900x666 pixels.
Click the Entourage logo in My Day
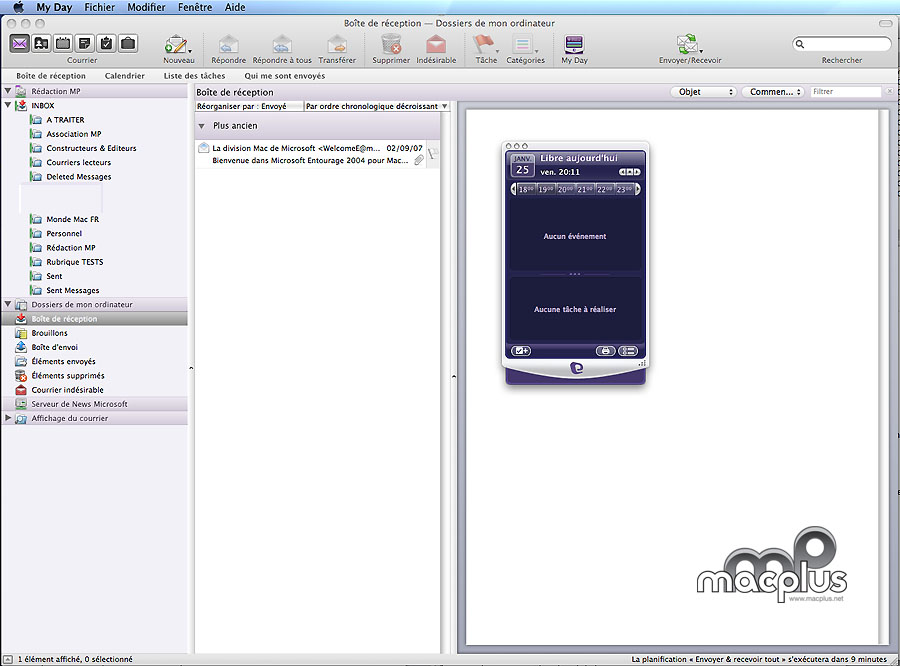[576, 368]
